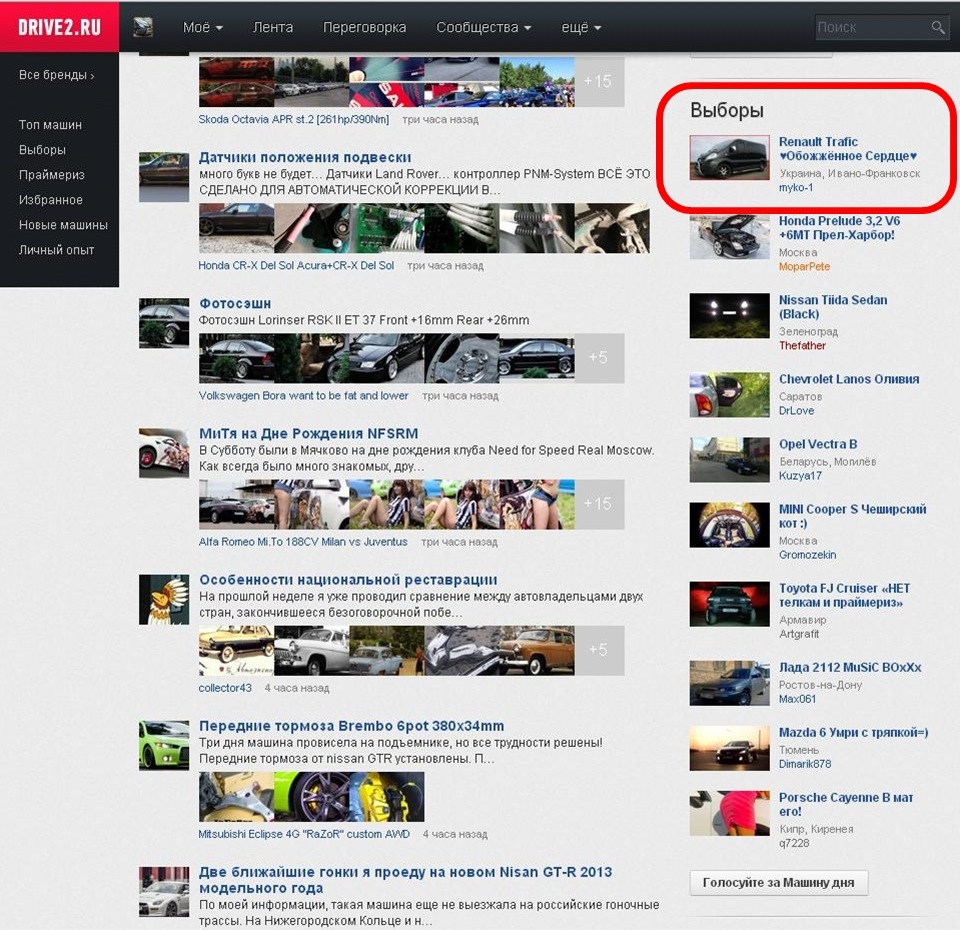Open the Лента tab
The width and height of the screenshot is (960, 930).
pyautogui.click(x=273, y=28)
